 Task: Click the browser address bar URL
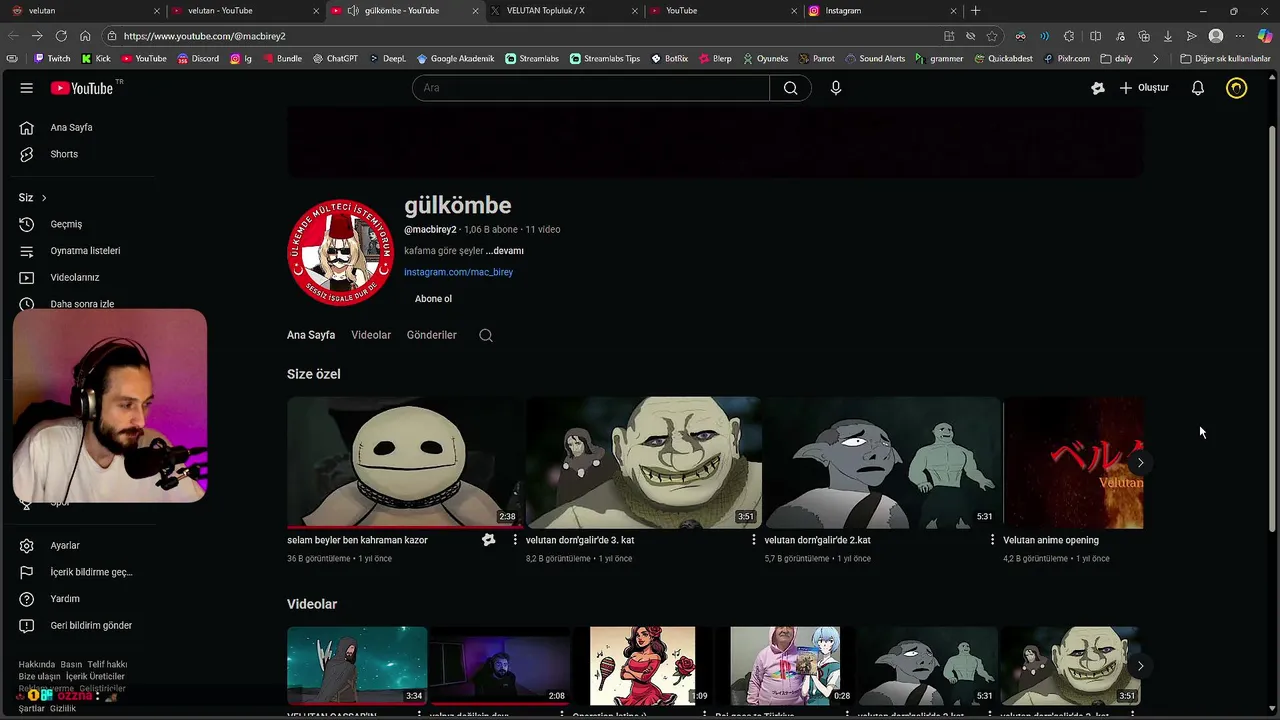coord(204,36)
